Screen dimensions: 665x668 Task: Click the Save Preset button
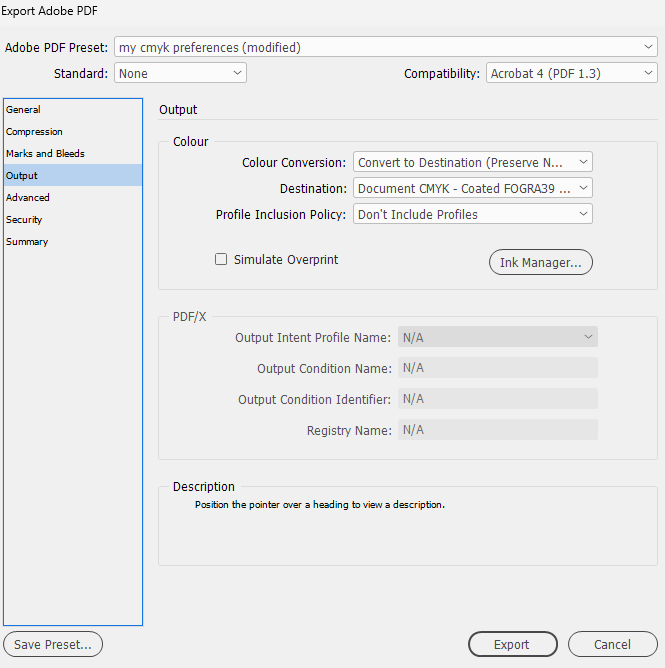(x=53, y=644)
